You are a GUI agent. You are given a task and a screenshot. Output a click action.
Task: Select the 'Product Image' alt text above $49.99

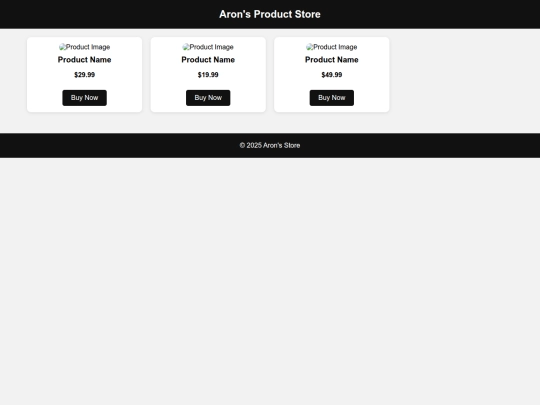pyautogui.click(x=335, y=47)
